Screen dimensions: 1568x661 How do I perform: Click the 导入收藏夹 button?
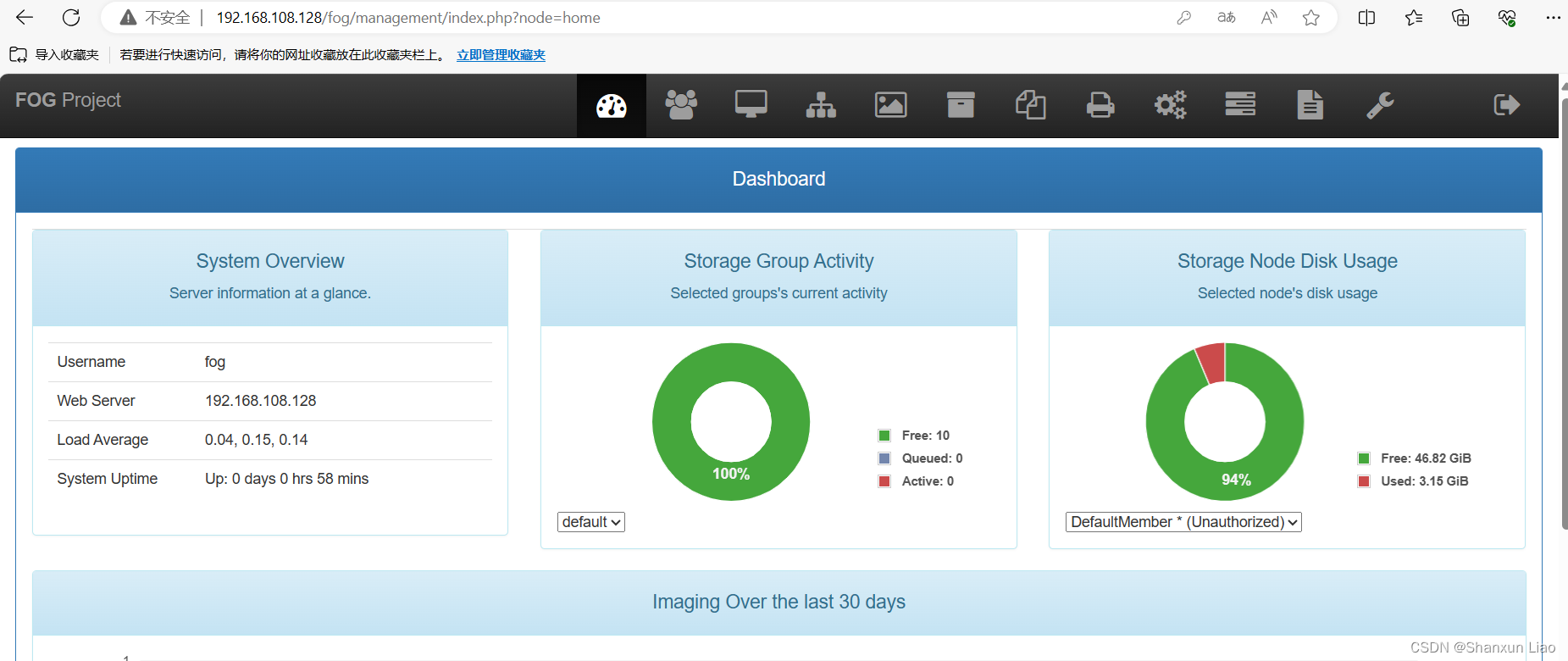[54, 55]
